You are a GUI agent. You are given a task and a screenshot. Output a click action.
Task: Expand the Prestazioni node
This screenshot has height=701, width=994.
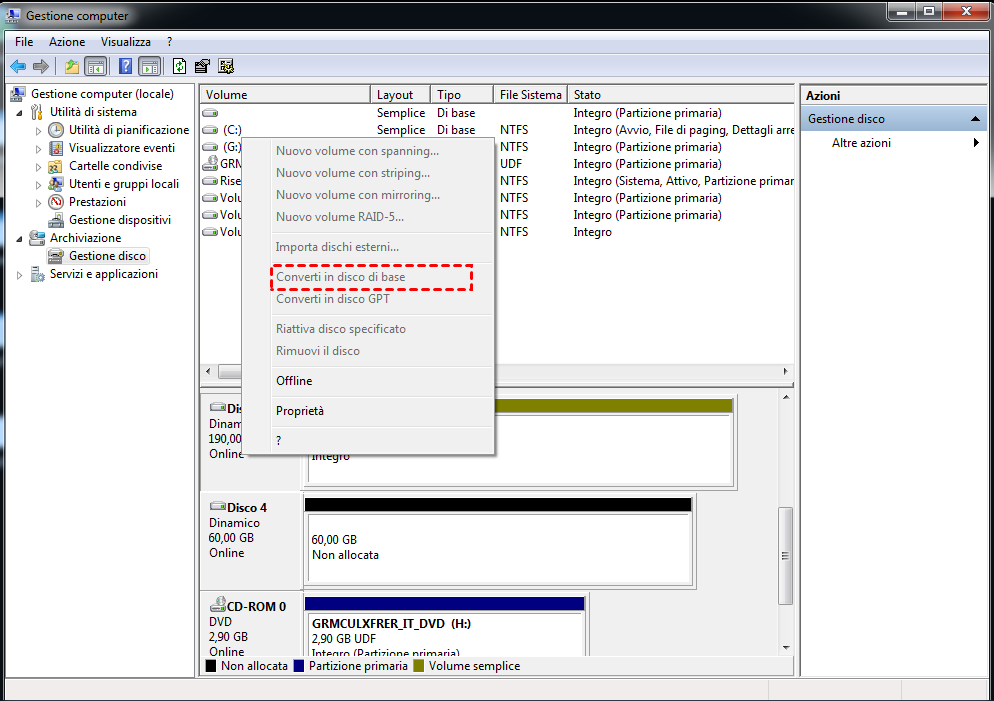[x=38, y=203]
